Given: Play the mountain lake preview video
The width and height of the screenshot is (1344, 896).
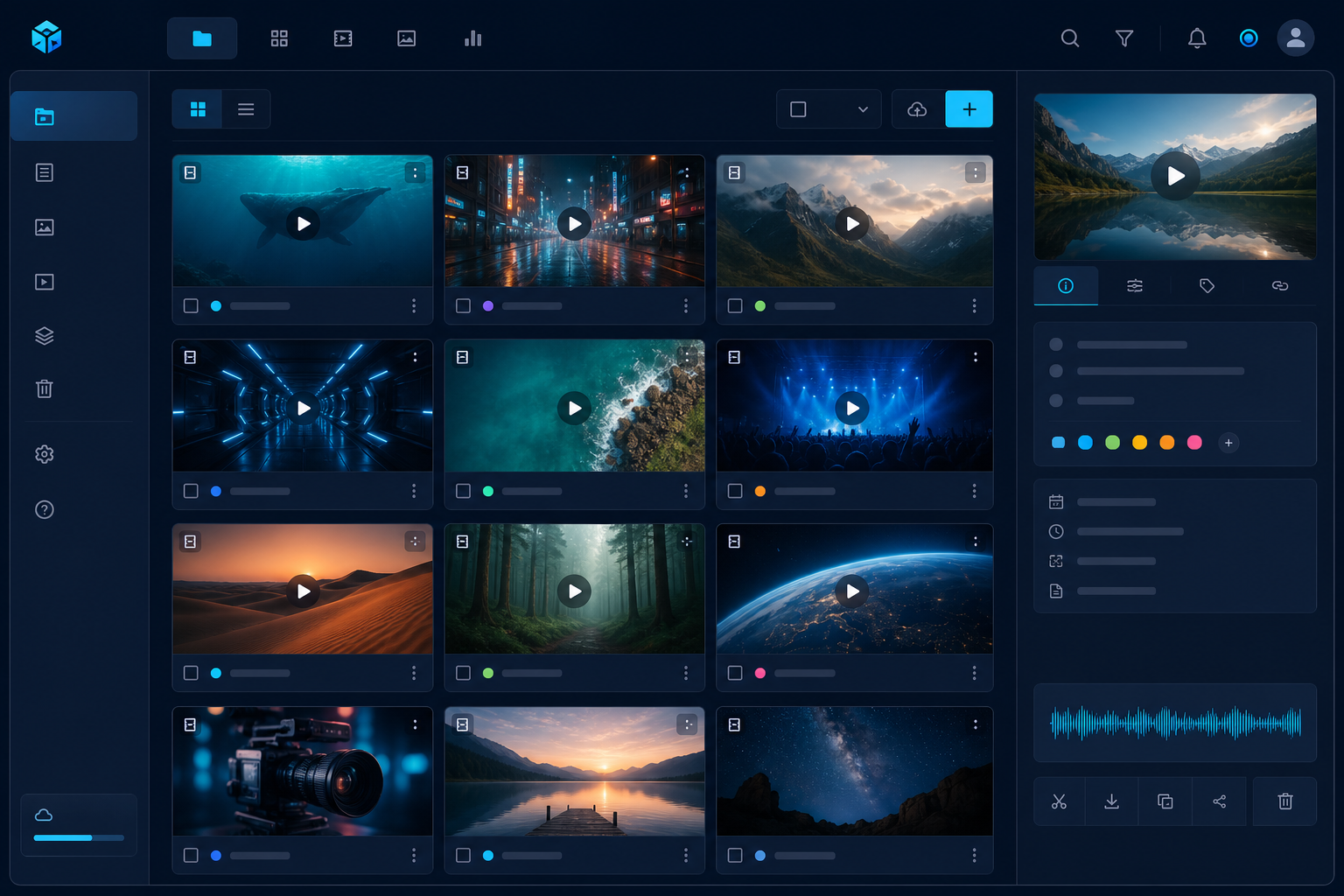Looking at the screenshot, I should 1175,176.
